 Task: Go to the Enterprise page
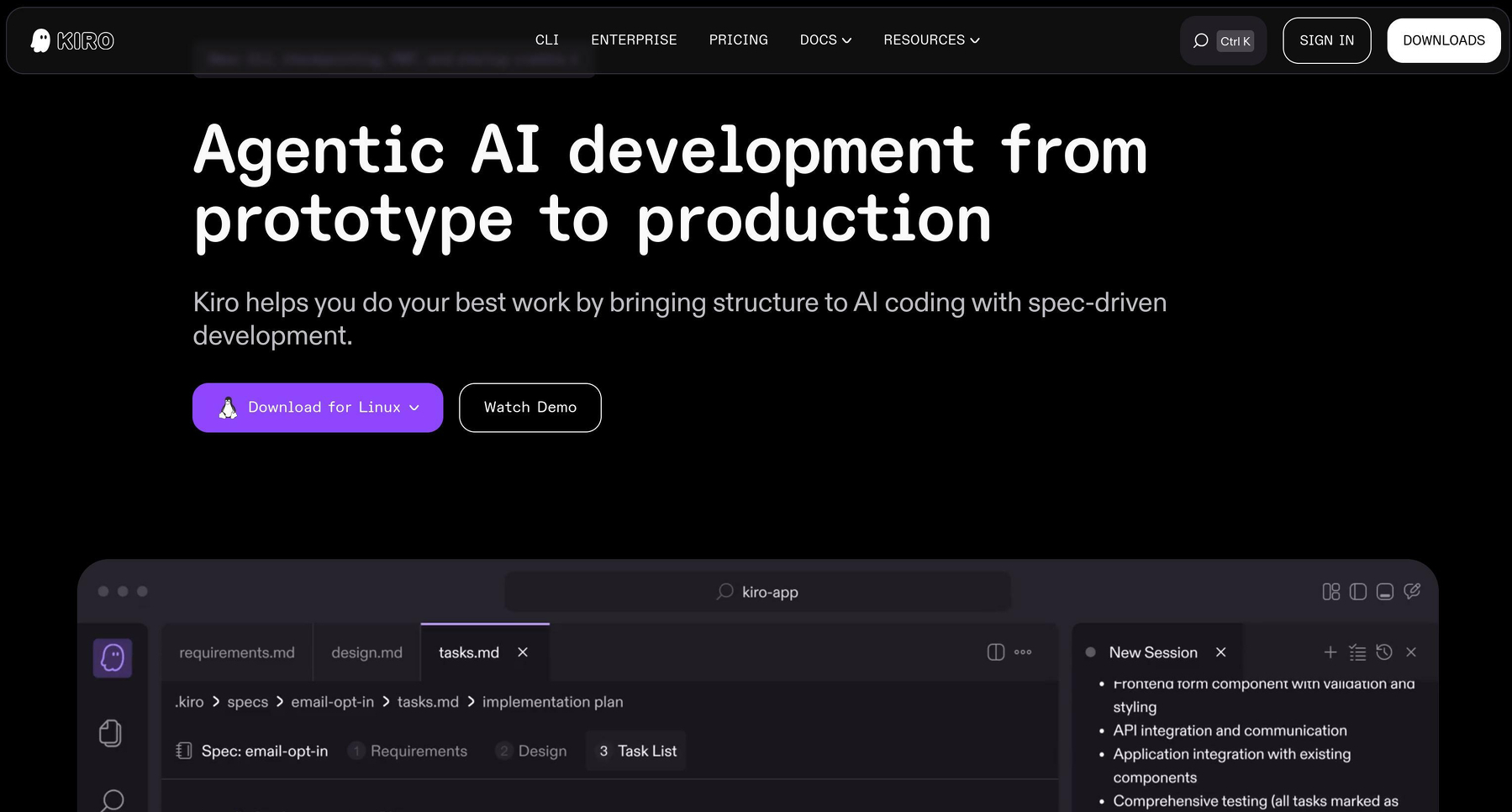[634, 40]
